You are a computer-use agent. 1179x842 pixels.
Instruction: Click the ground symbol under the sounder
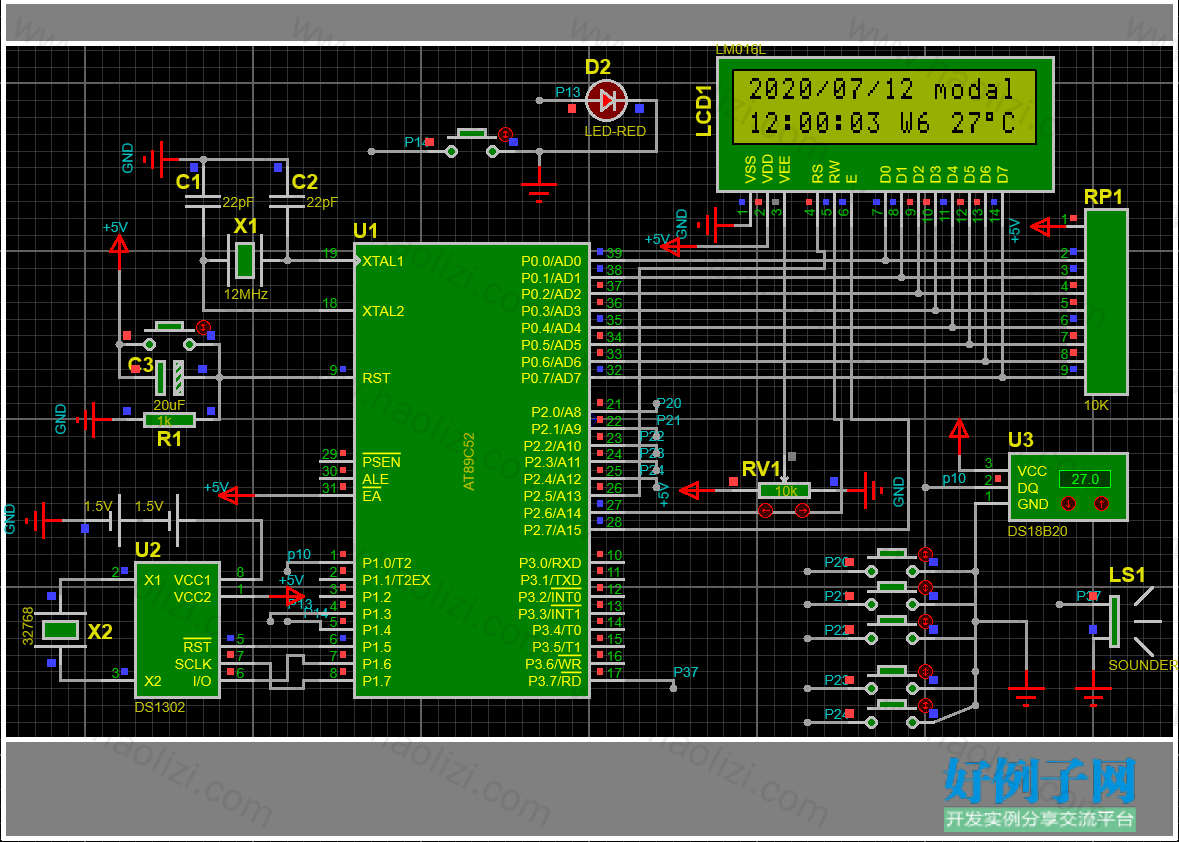[1093, 690]
